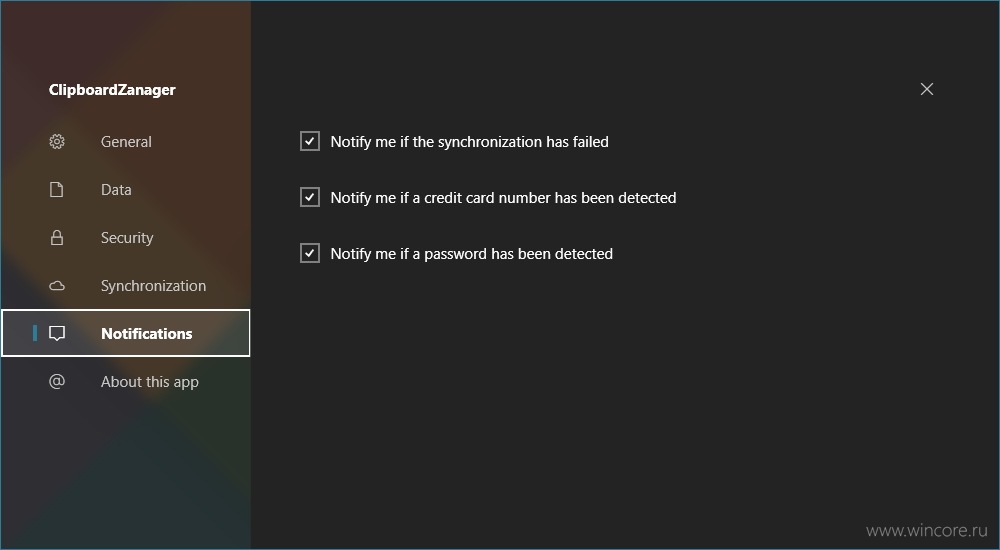Viewport: 1000px width, 550px height.
Task: Click the Synchronization cloud icon
Action: coord(57,286)
